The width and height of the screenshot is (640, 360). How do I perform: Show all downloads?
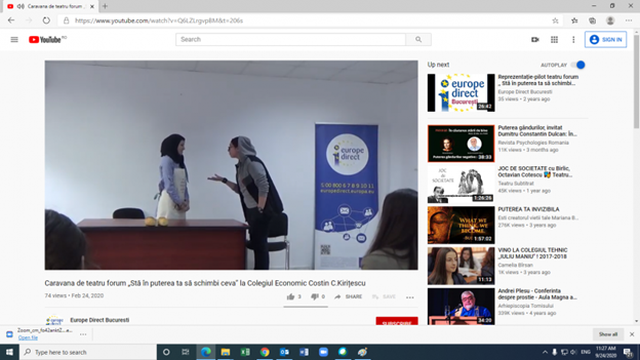tap(608, 334)
